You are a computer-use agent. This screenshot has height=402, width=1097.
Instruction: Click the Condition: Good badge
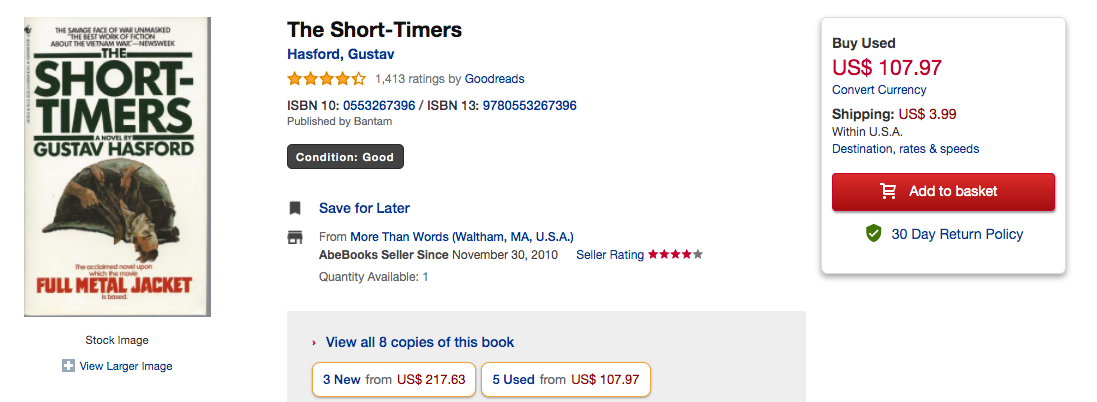click(345, 157)
